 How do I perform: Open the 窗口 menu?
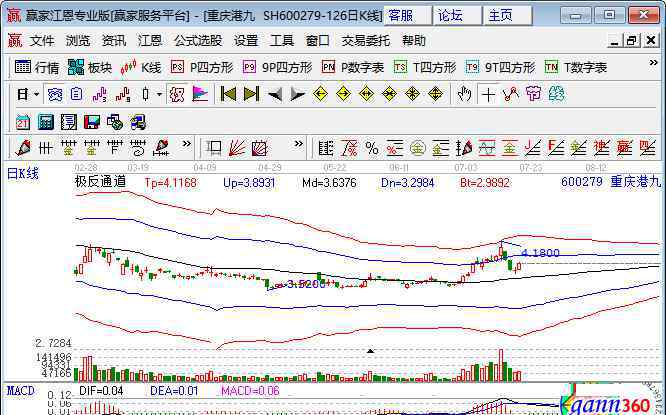pyautogui.click(x=318, y=41)
